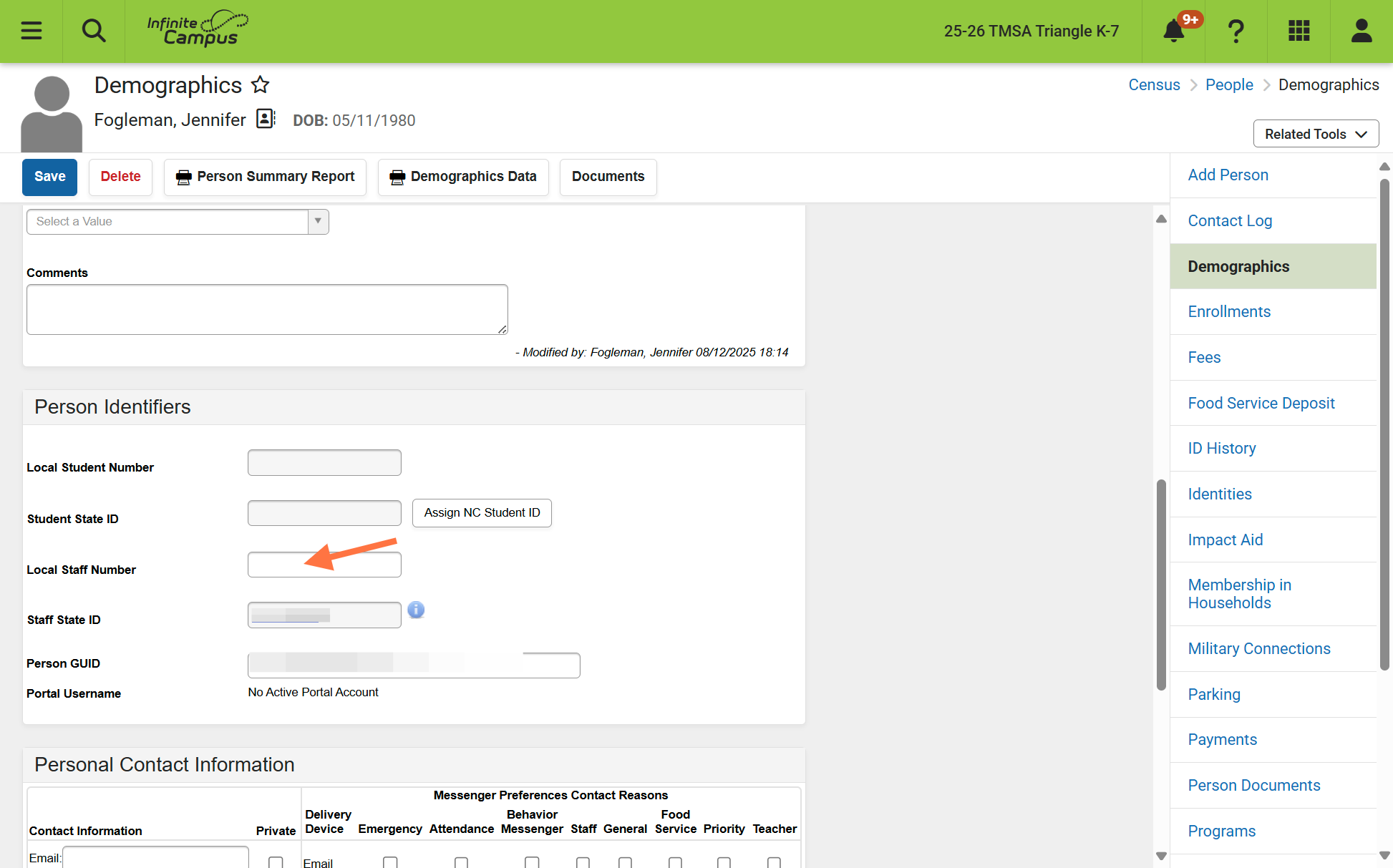Click the Staff State ID info icon
Viewport: 1393px width, 868px height.
point(416,610)
